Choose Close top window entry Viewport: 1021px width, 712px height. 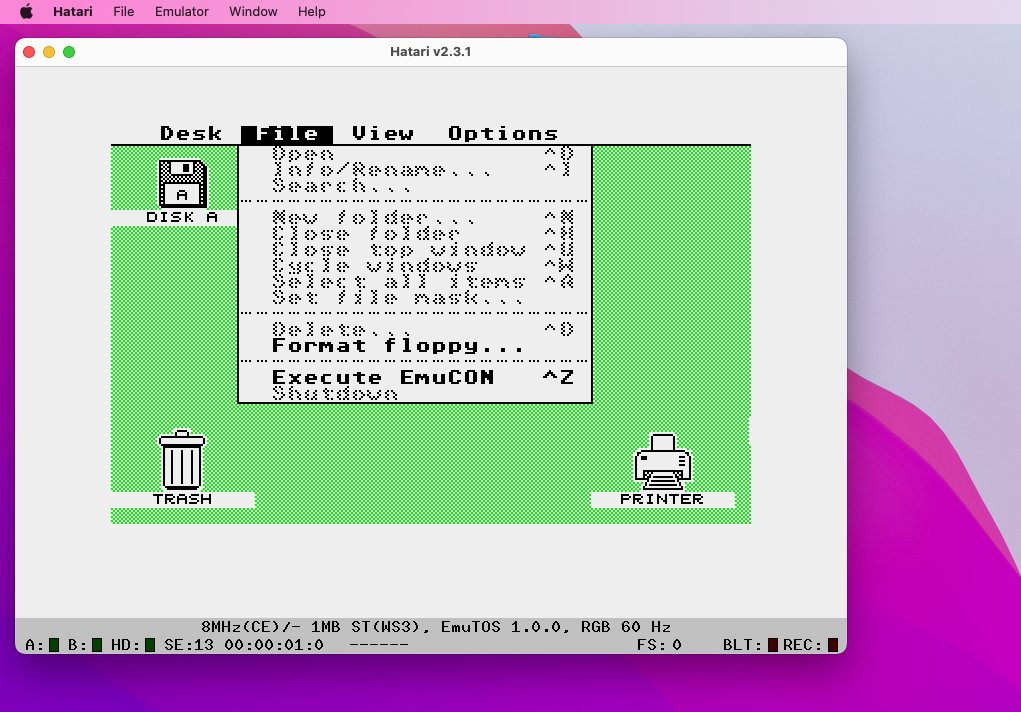(415, 249)
